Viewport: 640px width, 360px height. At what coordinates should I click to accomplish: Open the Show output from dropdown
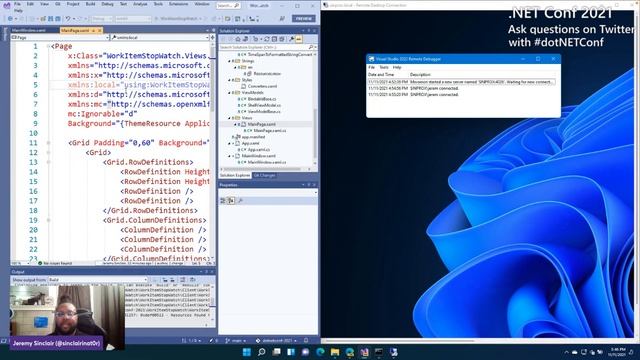pos(98,280)
